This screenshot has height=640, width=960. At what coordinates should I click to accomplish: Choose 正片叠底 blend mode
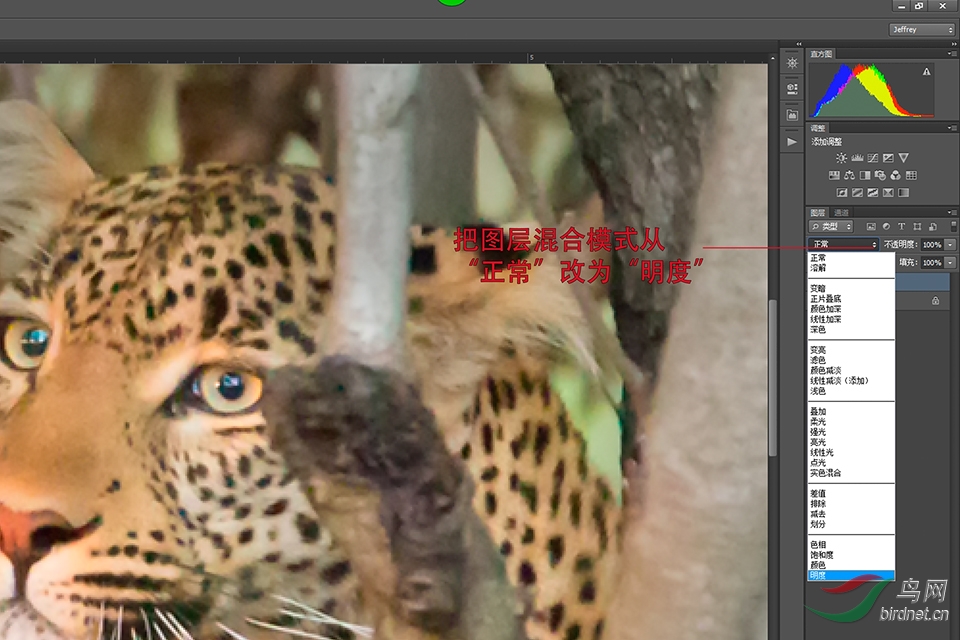pyautogui.click(x=851, y=299)
